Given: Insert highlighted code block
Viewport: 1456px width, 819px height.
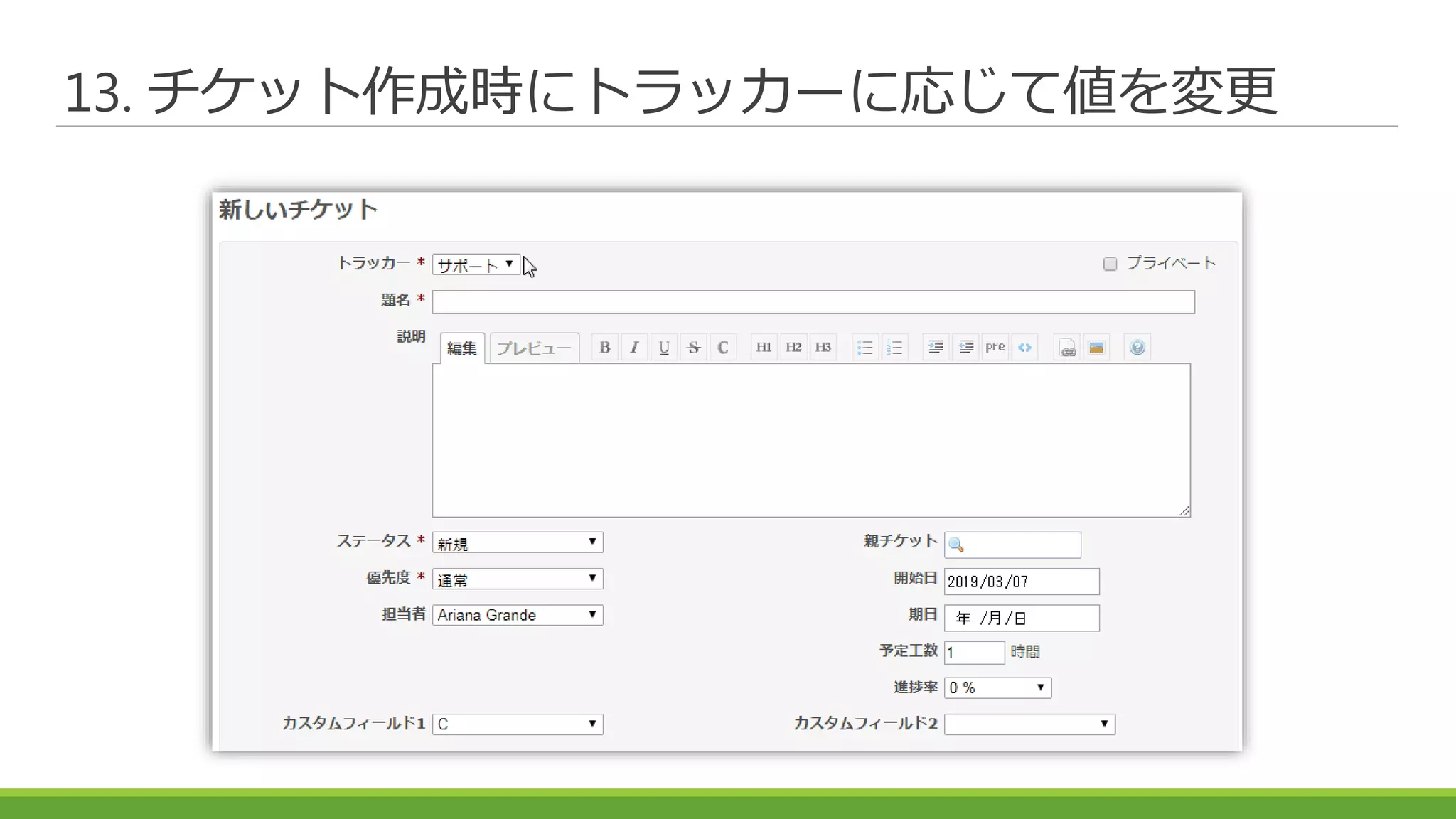Looking at the screenshot, I should [x=1024, y=348].
